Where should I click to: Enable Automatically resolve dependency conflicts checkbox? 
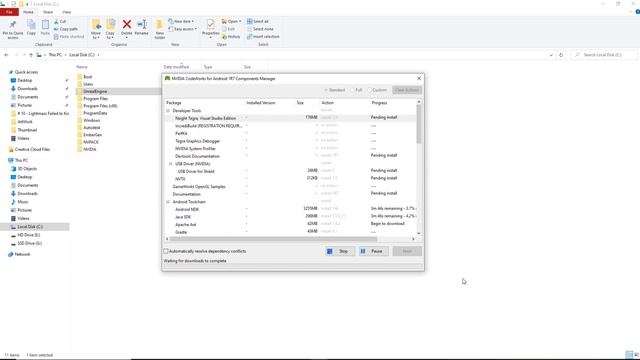point(166,251)
